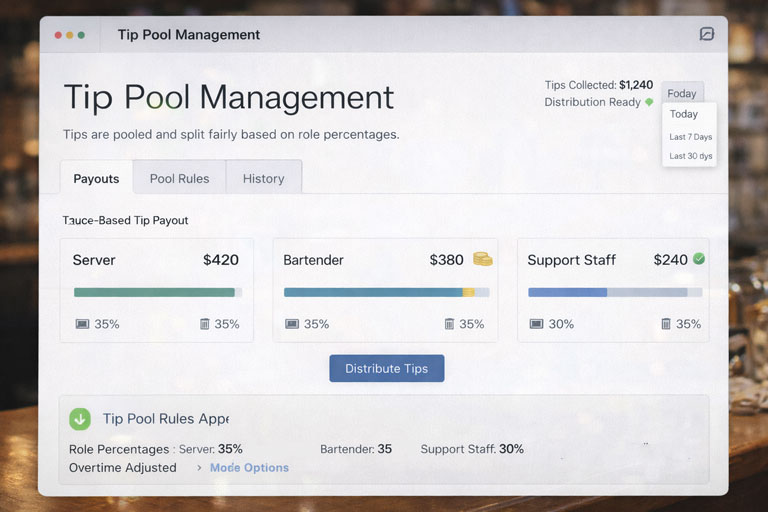Screen dimensions: 768x512
Task: Choose Last 30 days option
Action: point(691,156)
